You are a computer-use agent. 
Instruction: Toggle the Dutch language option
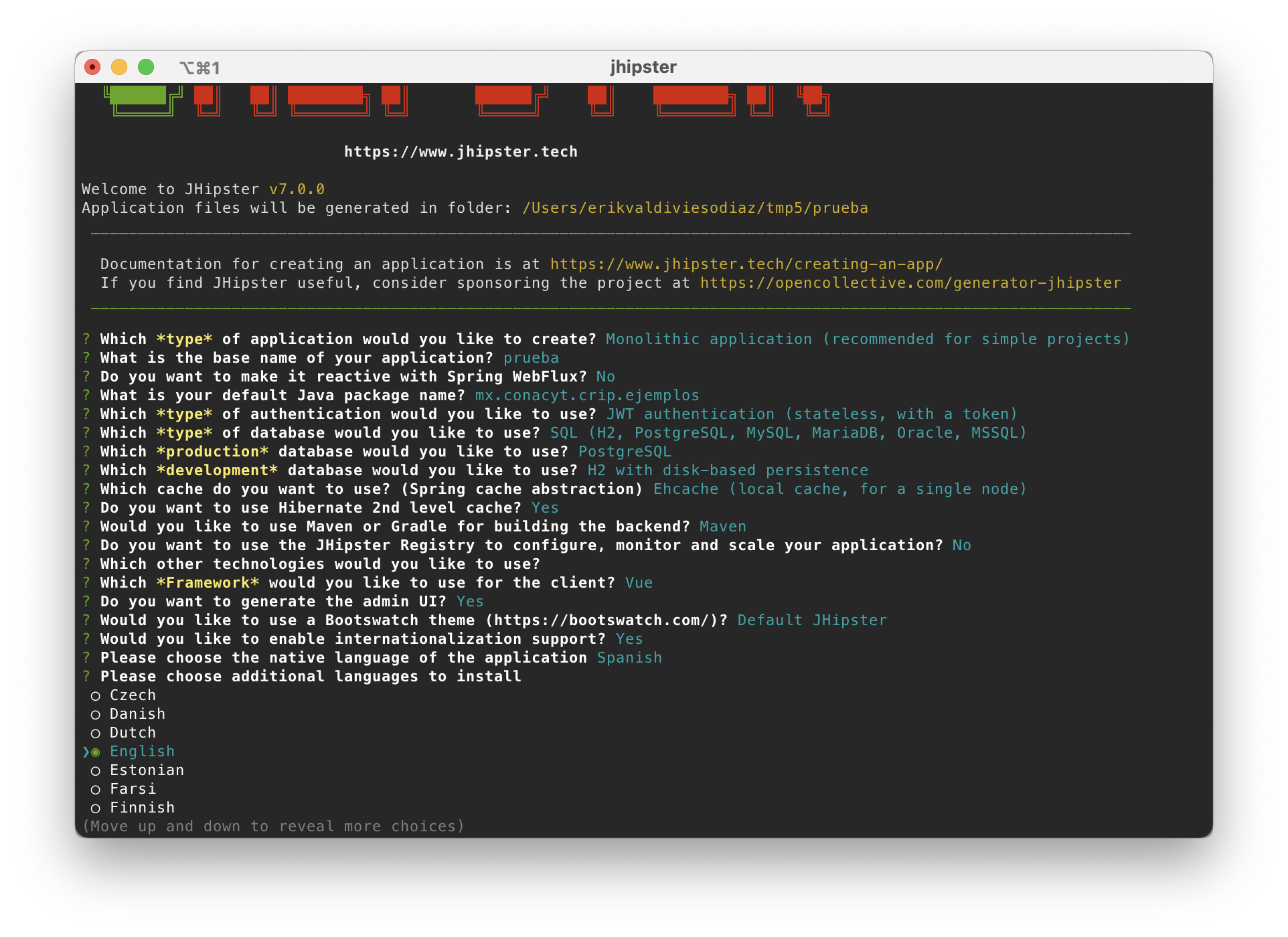coord(123,733)
